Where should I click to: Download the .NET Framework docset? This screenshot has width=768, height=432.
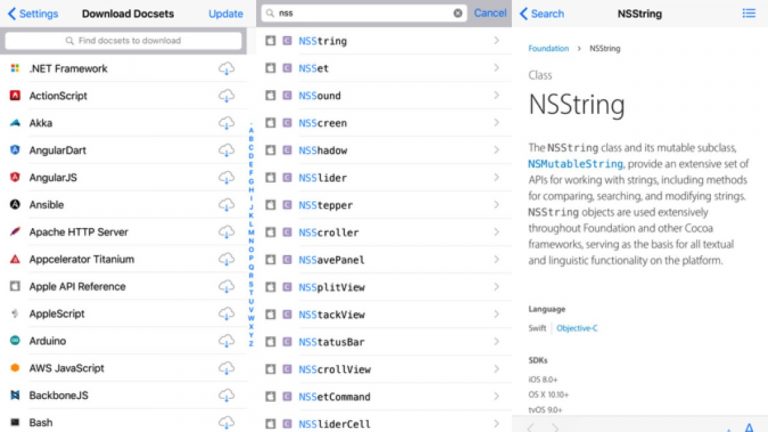[x=226, y=69]
